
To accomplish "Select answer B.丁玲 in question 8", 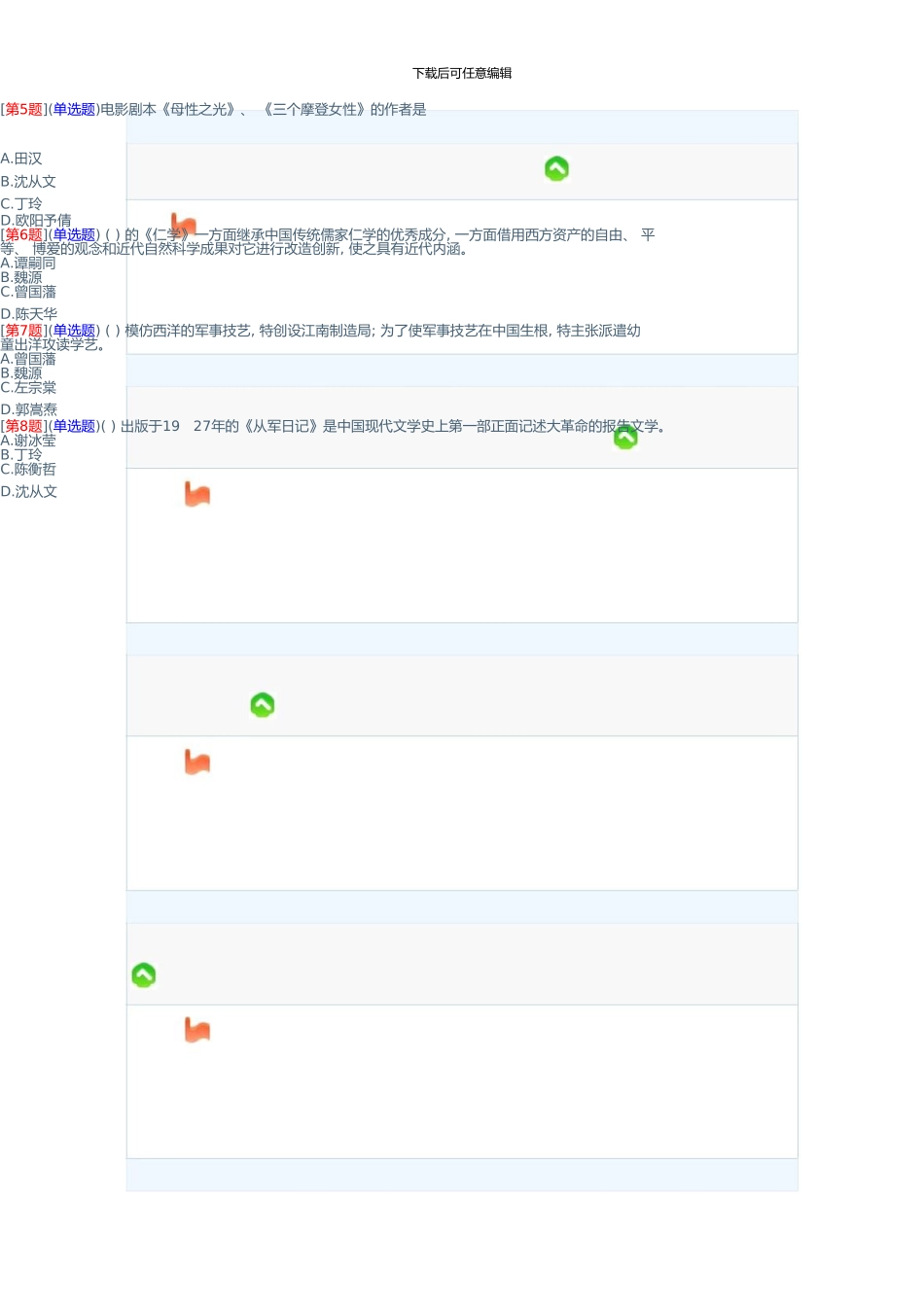I will [x=21, y=455].
